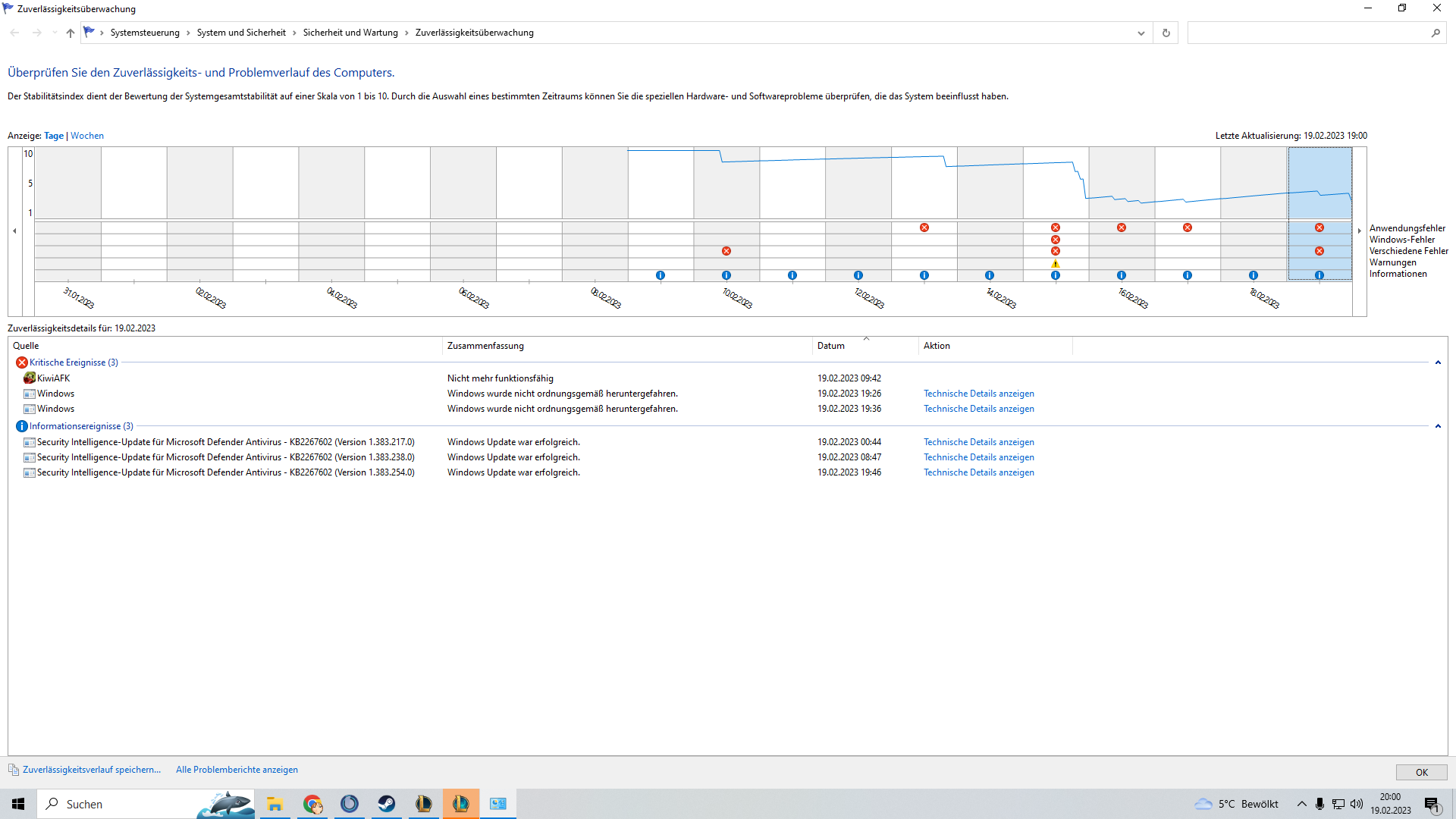Click the microphone icon in the system tray
The width and height of the screenshot is (1456, 819).
[x=1319, y=804]
